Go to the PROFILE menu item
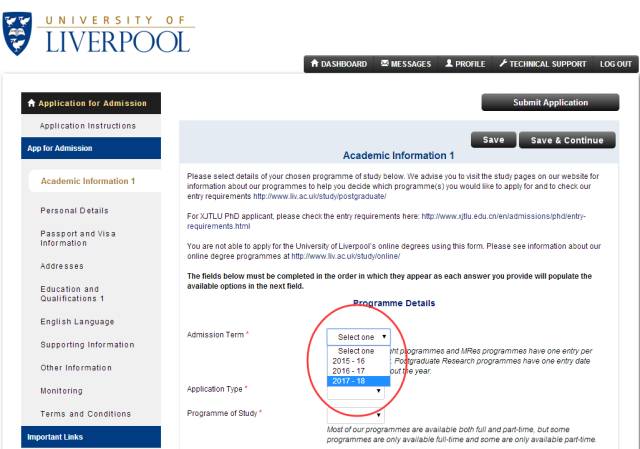The width and height of the screenshot is (640, 449). 465,64
